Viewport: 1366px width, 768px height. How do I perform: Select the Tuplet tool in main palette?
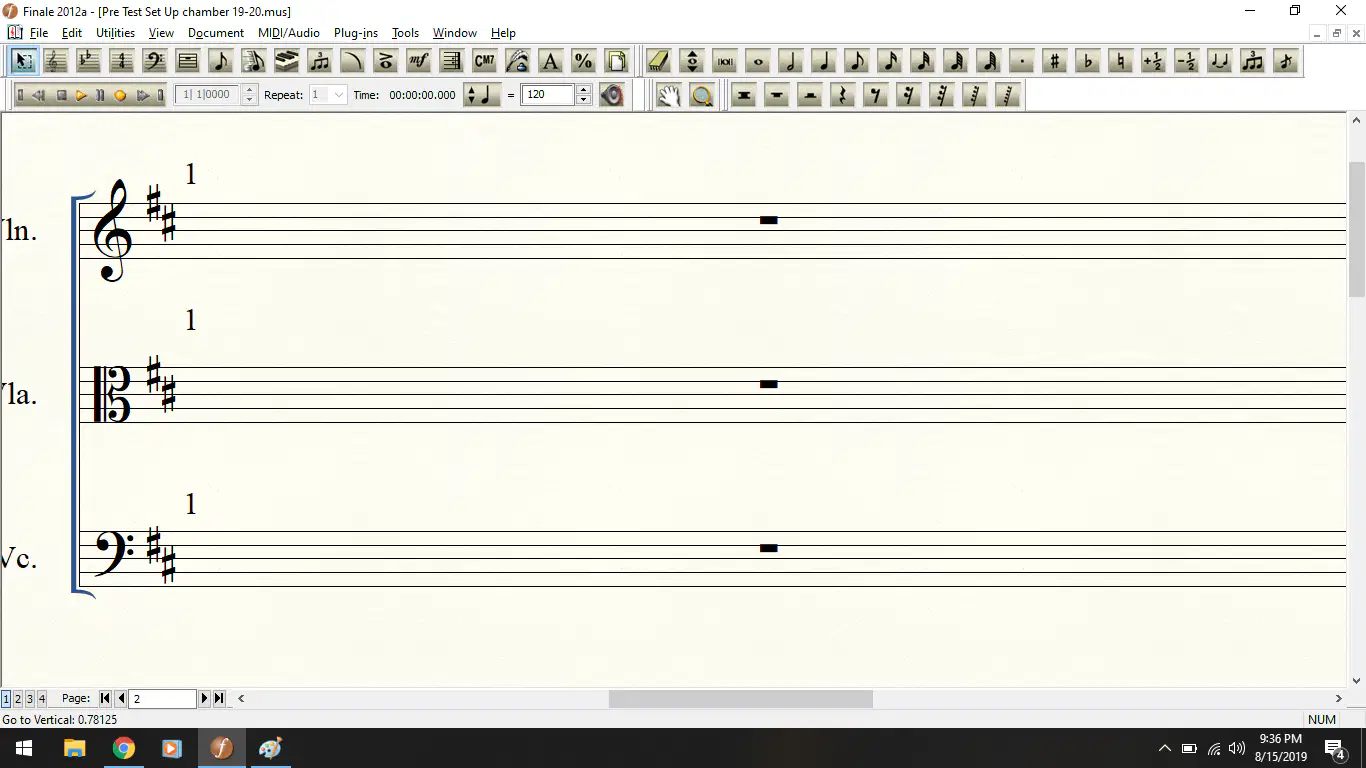(319, 61)
